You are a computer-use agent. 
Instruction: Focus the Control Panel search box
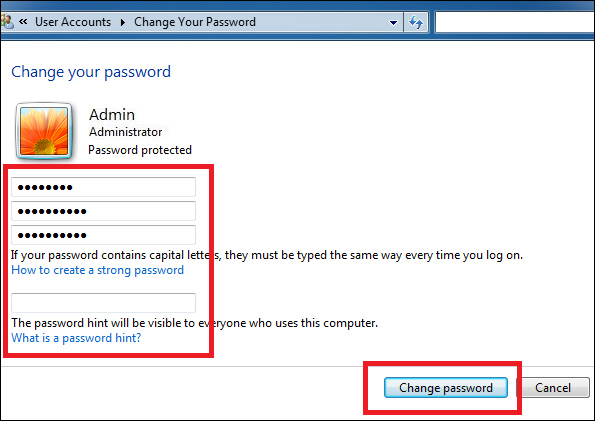[x=515, y=22]
